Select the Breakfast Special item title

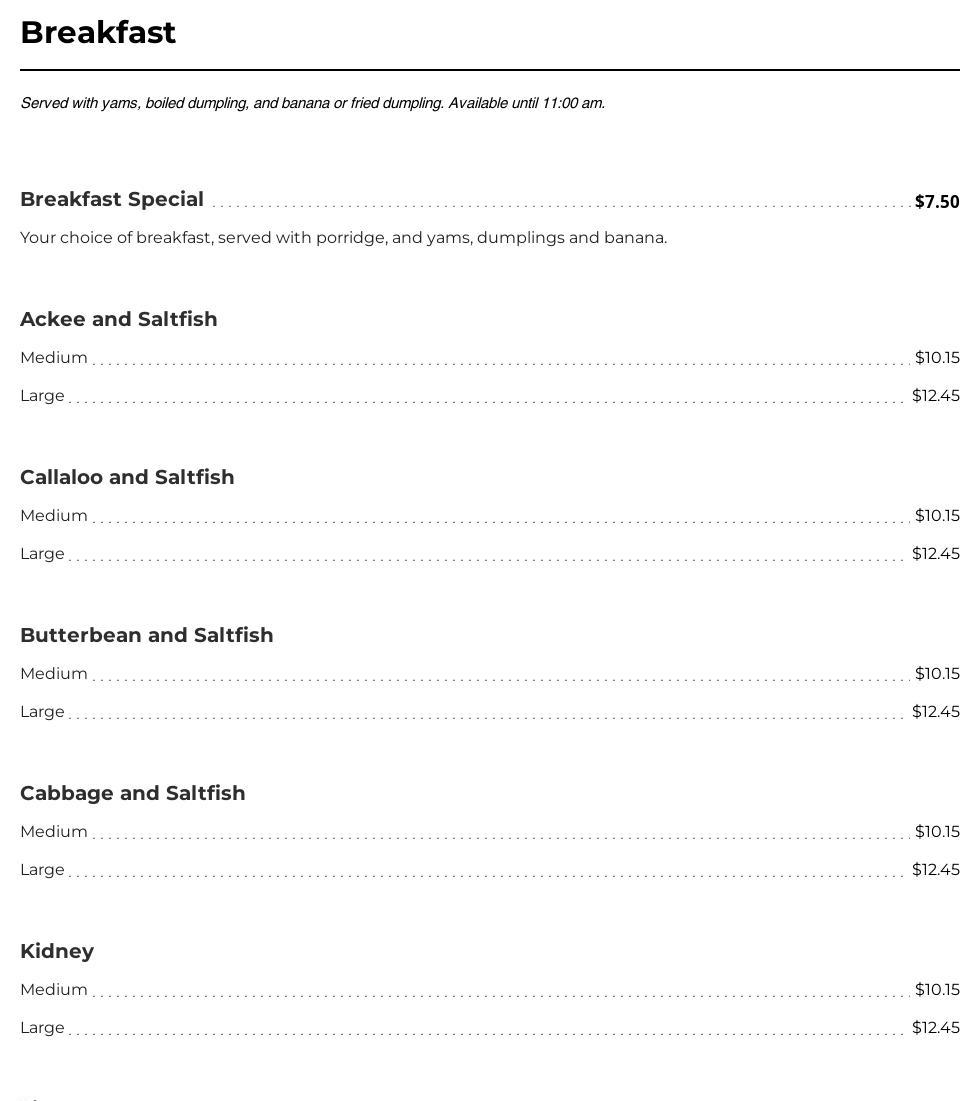click(x=112, y=200)
